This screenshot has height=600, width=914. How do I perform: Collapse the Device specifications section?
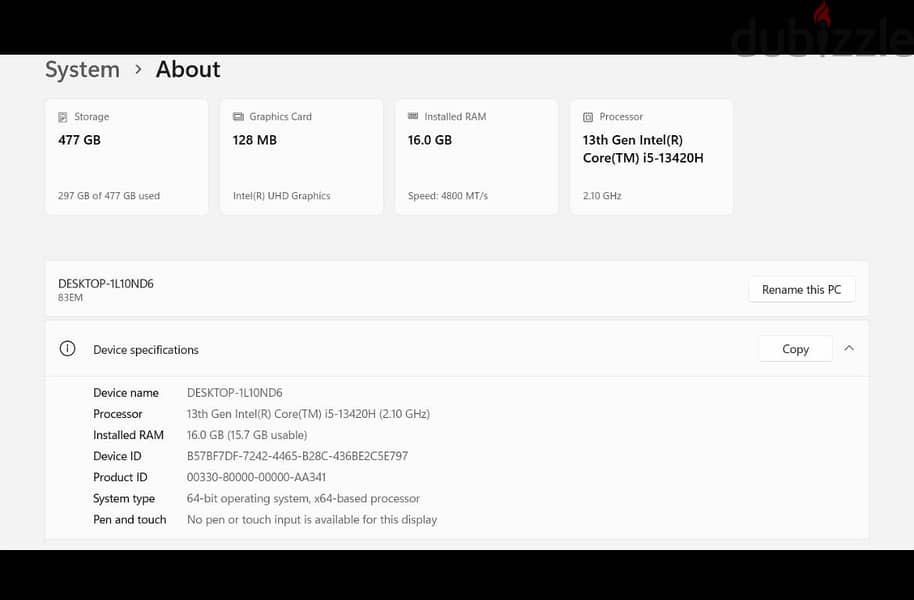tap(849, 348)
